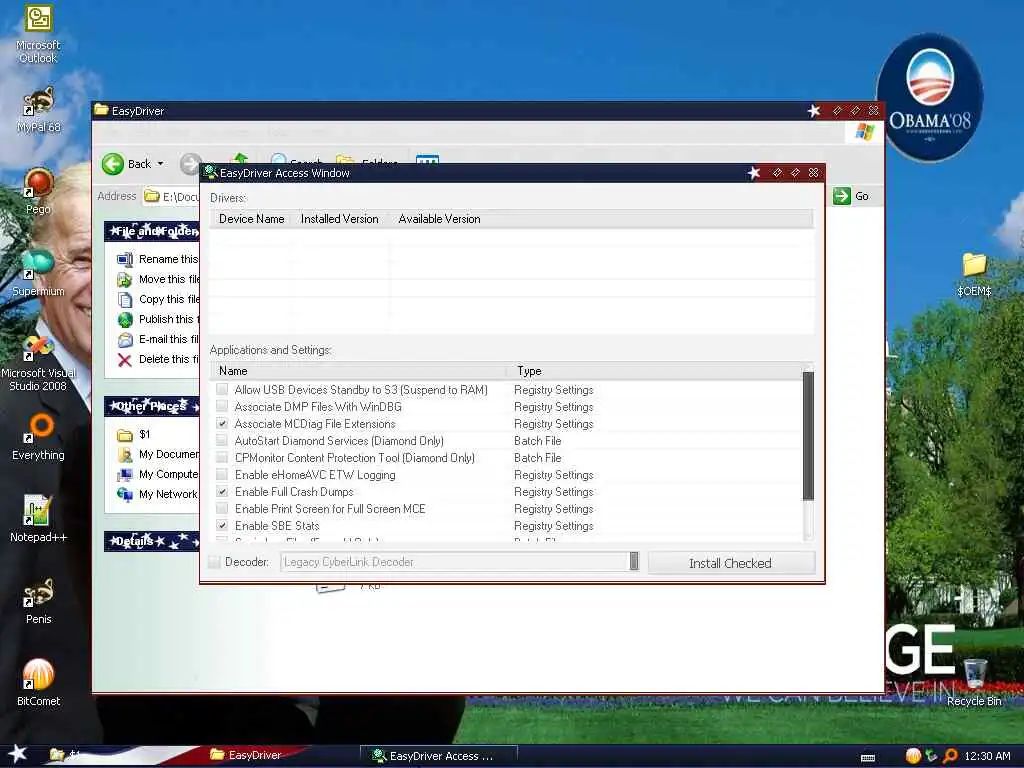Click Install Checked button
This screenshot has width=1024, height=768.
[x=731, y=563]
